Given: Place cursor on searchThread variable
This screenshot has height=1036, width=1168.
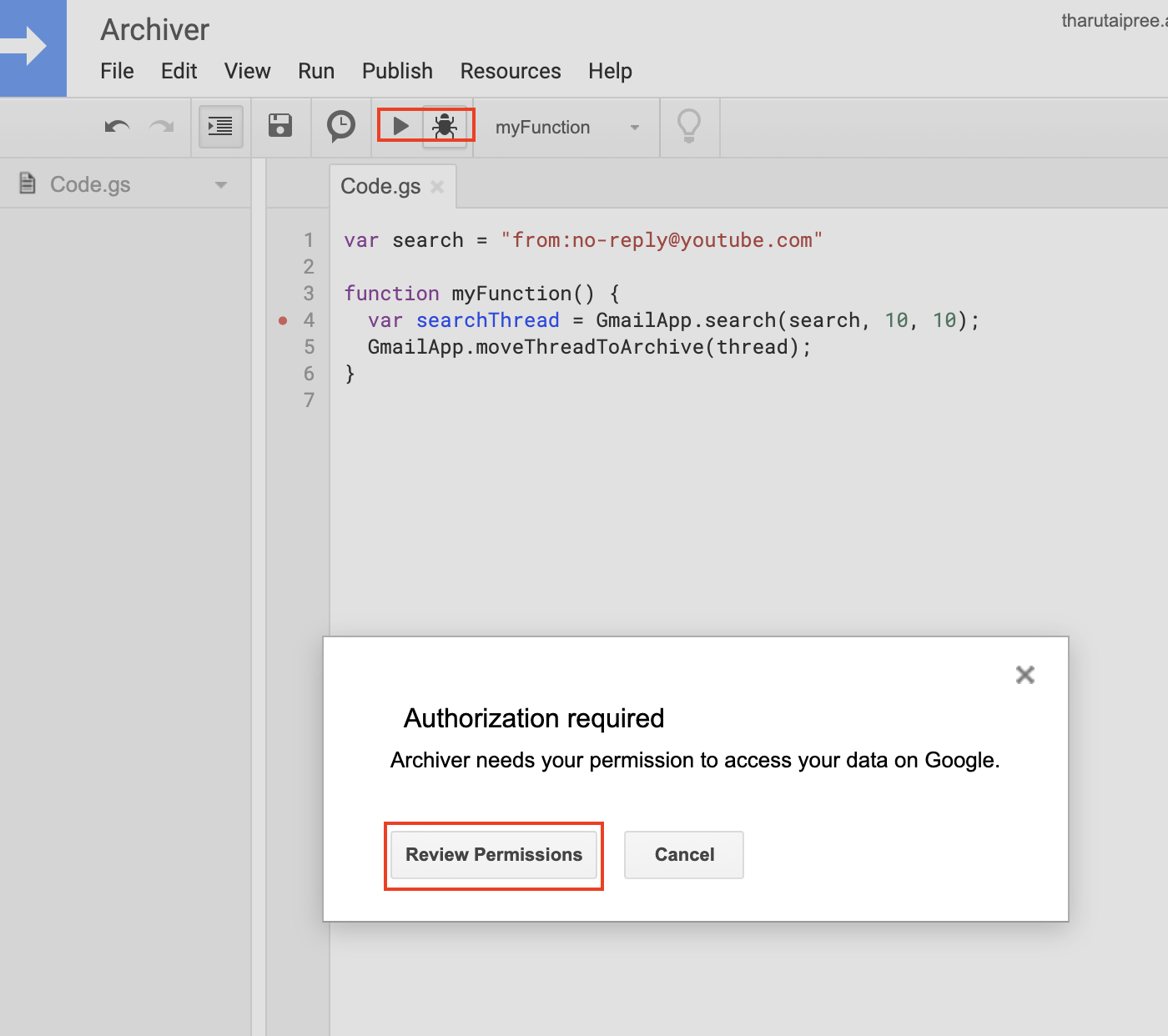Looking at the screenshot, I should pos(488,320).
